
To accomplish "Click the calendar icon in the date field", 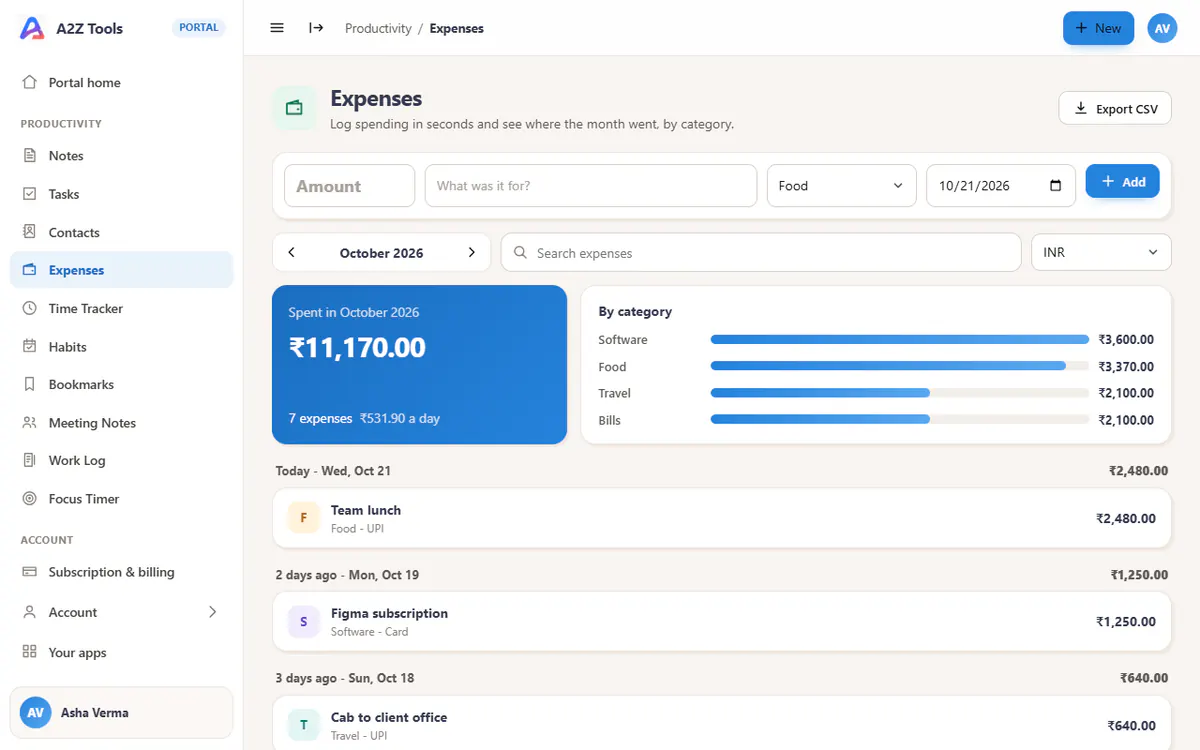I will click(1056, 186).
